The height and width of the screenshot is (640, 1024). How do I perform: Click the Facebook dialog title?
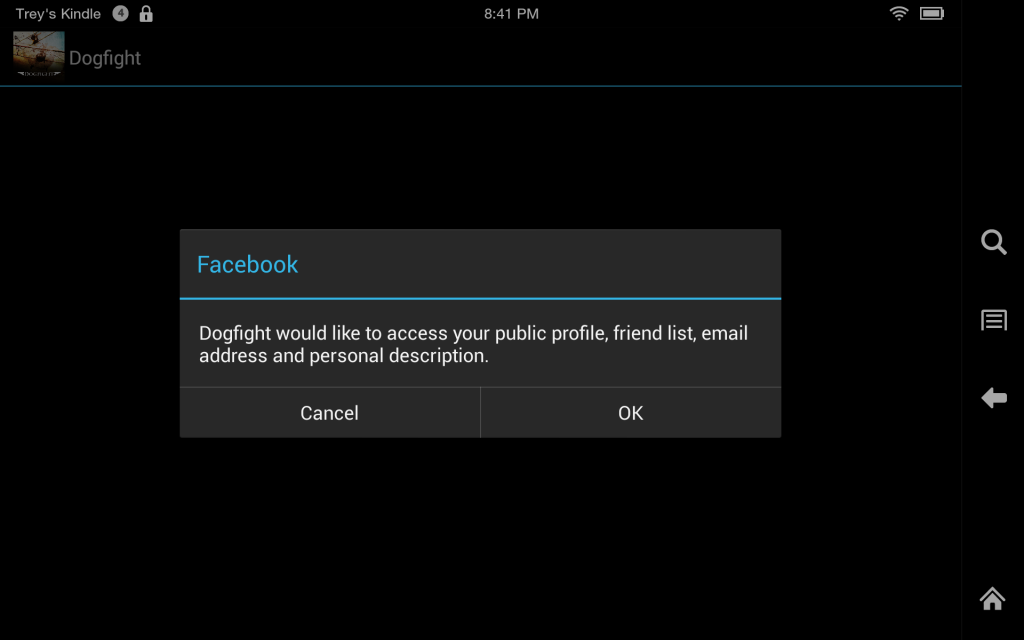(248, 264)
